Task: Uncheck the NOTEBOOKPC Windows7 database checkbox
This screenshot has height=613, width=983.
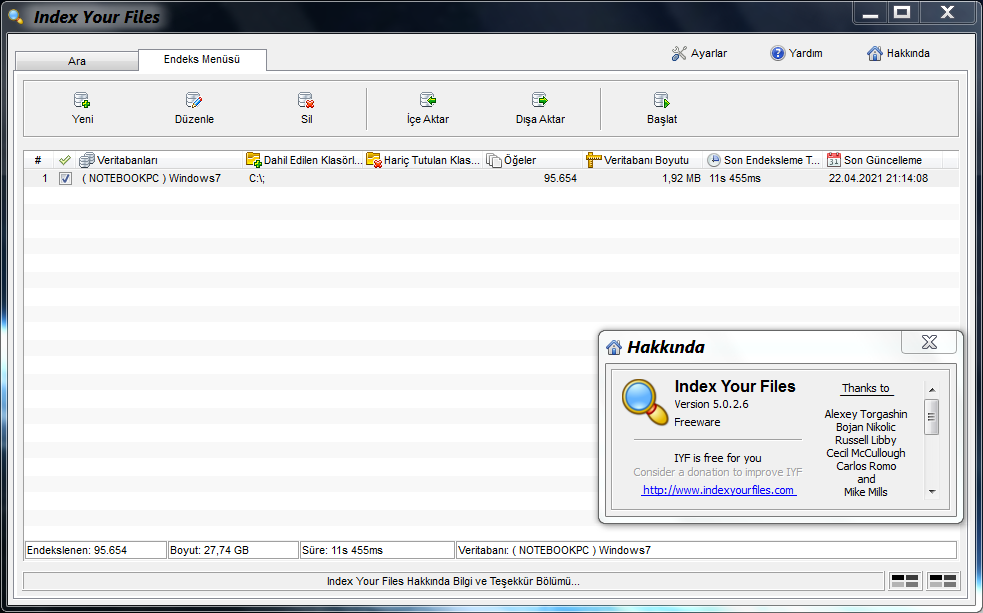Action: 65,179
